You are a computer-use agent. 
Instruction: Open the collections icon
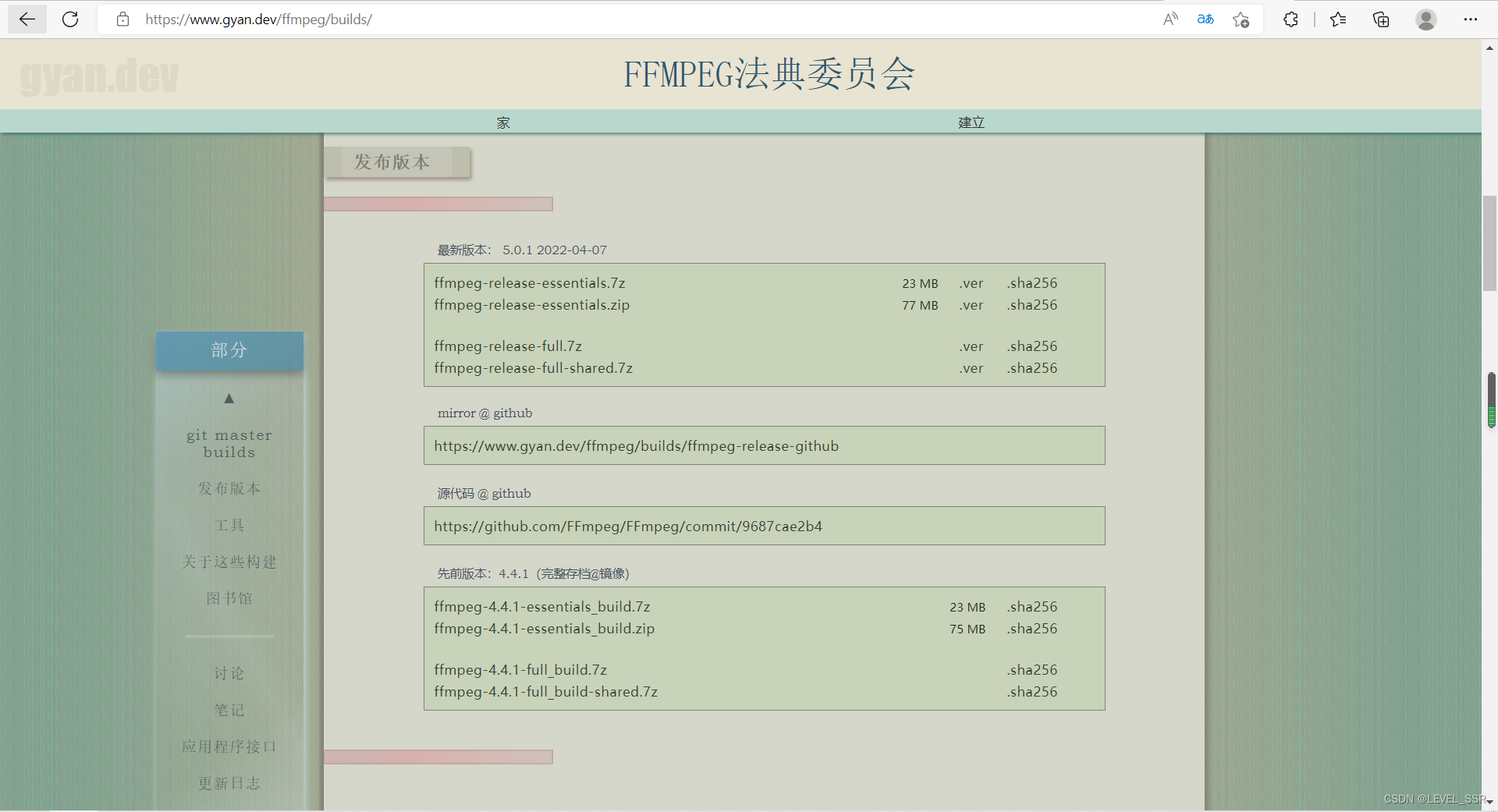(1381, 20)
